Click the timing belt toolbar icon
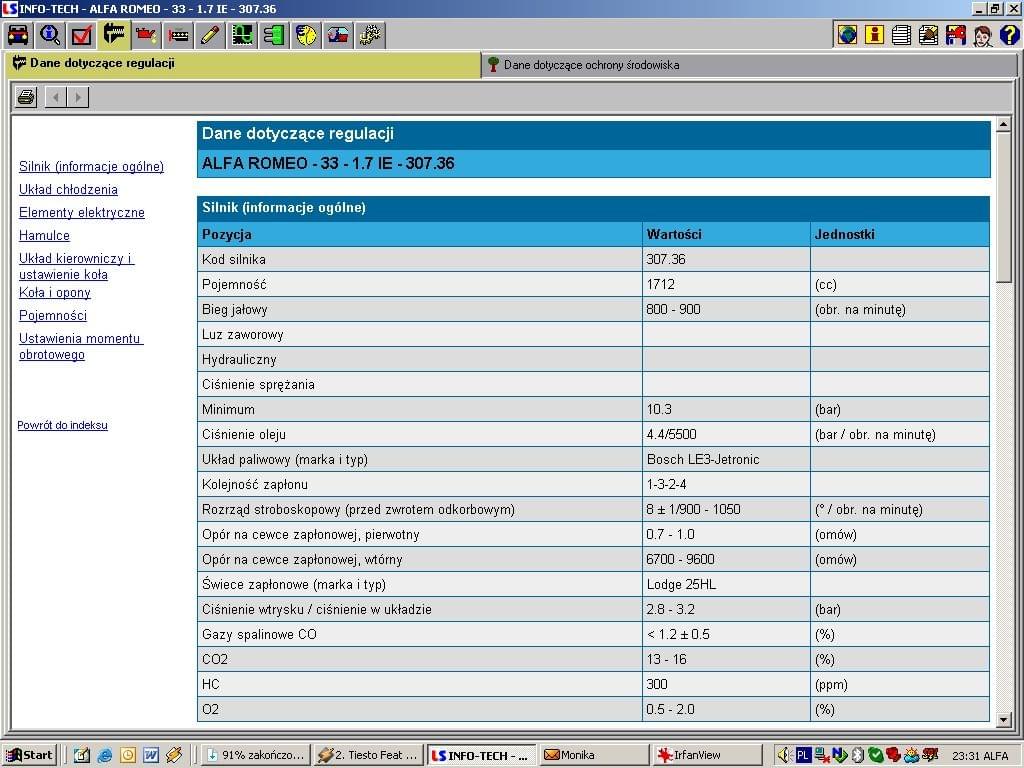The width and height of the screenshot is (1024, 768). click(178, 35)
